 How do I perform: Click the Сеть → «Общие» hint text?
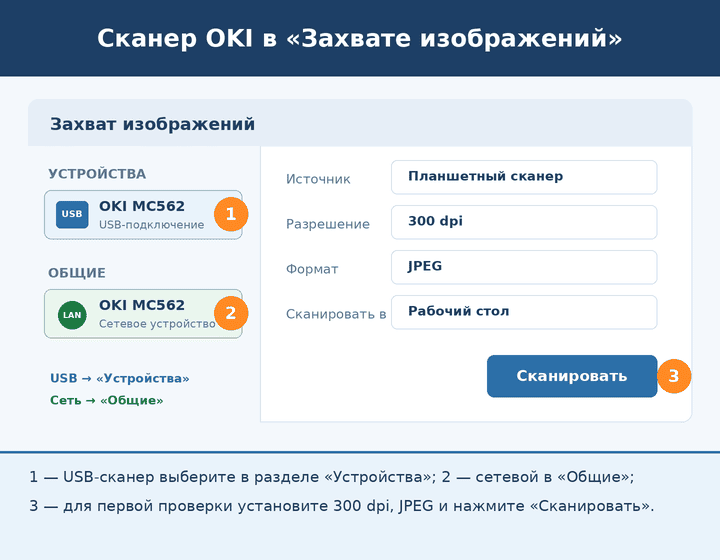coord(107,400)
